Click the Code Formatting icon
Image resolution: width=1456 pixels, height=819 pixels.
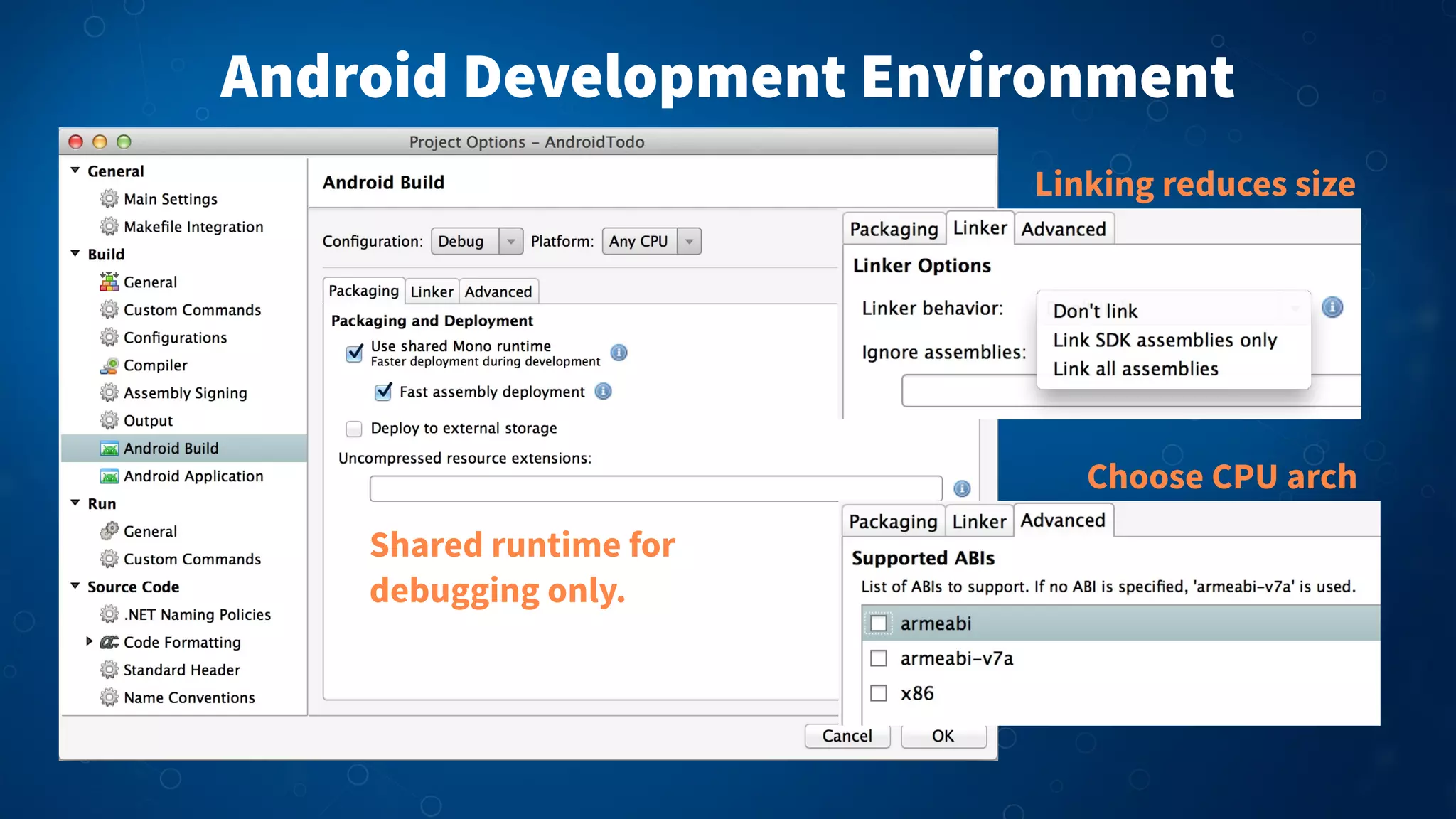(109, 642)
